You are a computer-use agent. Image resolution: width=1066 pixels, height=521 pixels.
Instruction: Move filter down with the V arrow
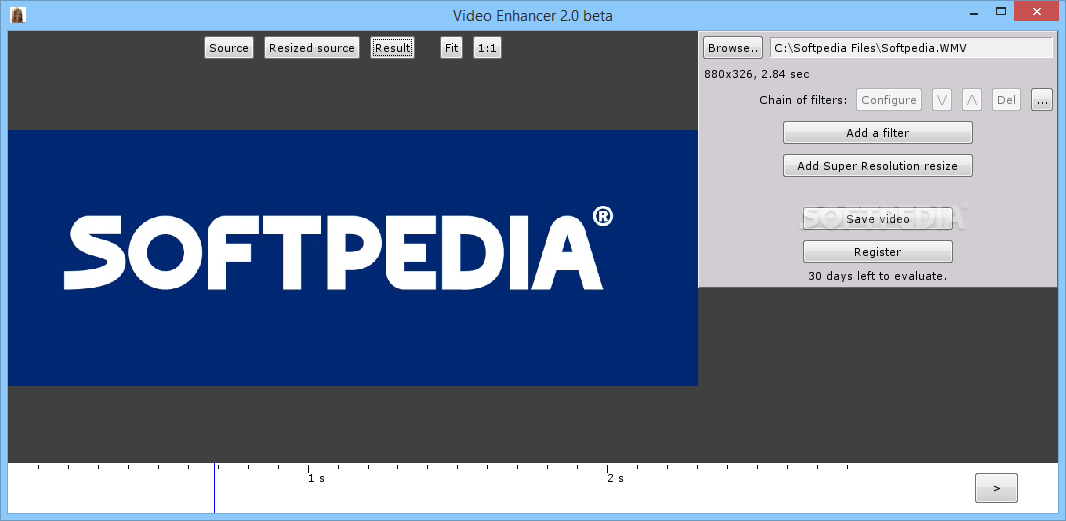click(x=942, y=100)
